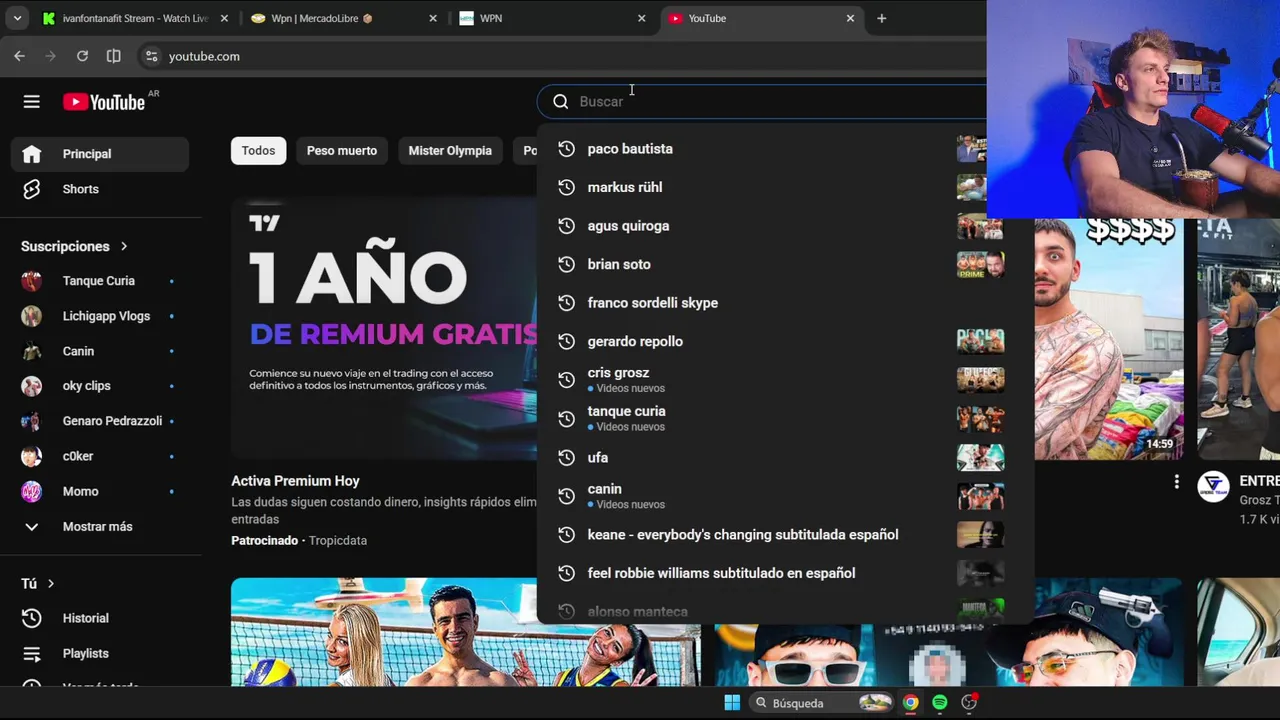
Task: Open Momo channel avatar
Action: pyautogui.click(x=32, y=491)
